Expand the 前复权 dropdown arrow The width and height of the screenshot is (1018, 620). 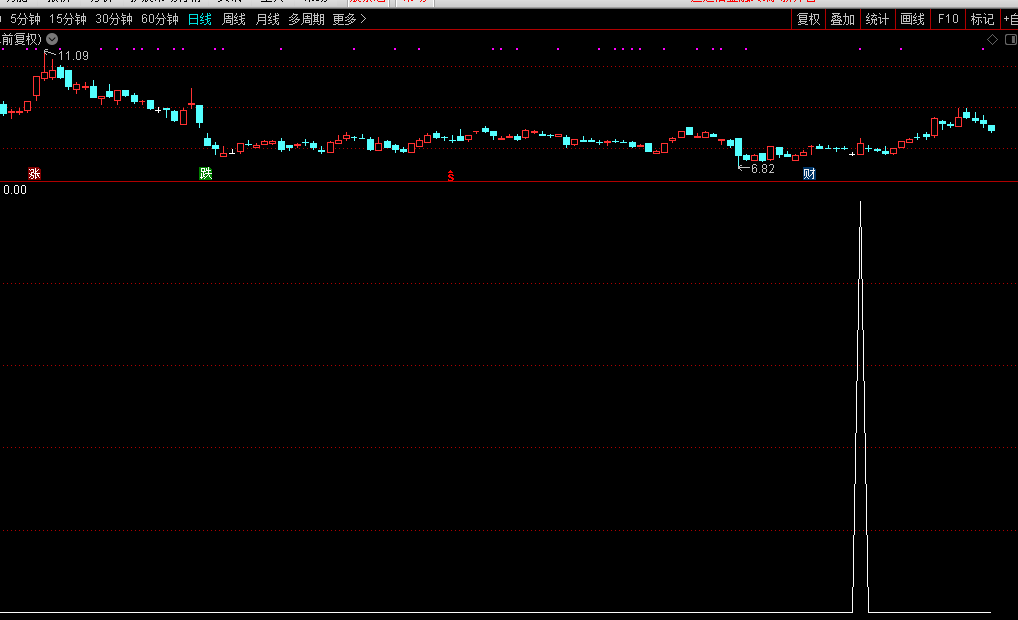(x=53, y=39)
